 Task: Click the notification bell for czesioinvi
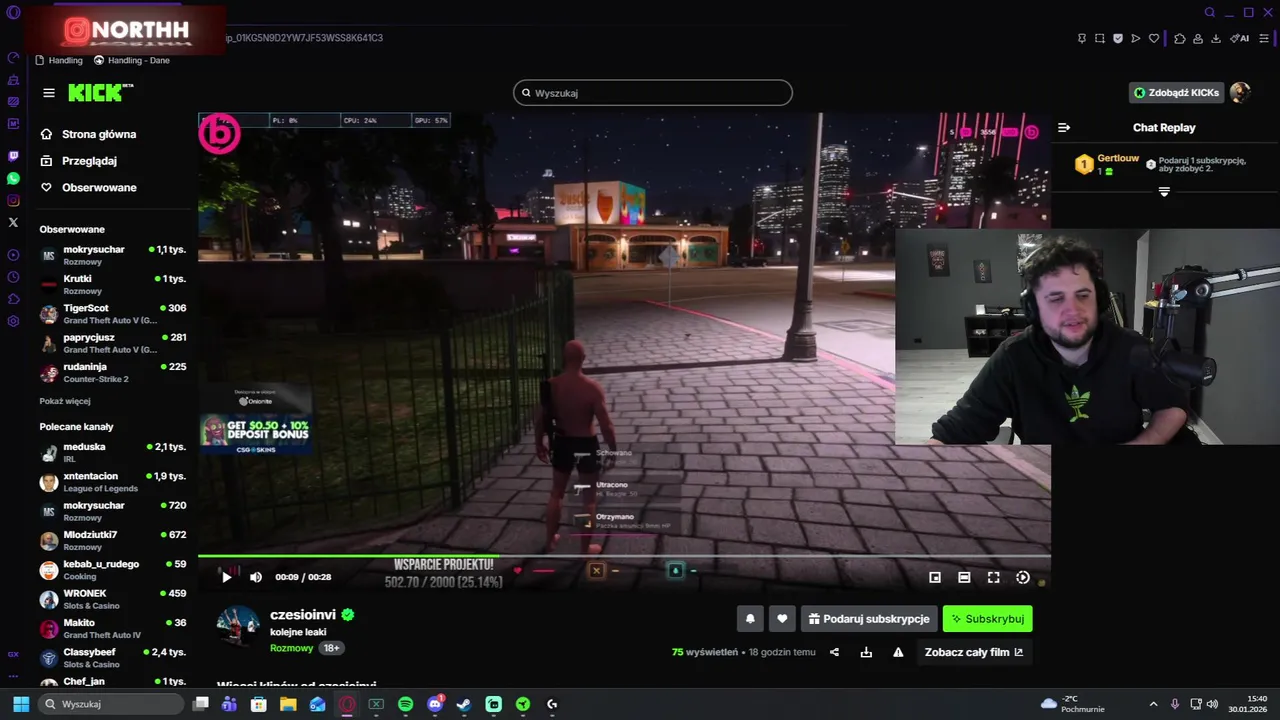point(750,619)
